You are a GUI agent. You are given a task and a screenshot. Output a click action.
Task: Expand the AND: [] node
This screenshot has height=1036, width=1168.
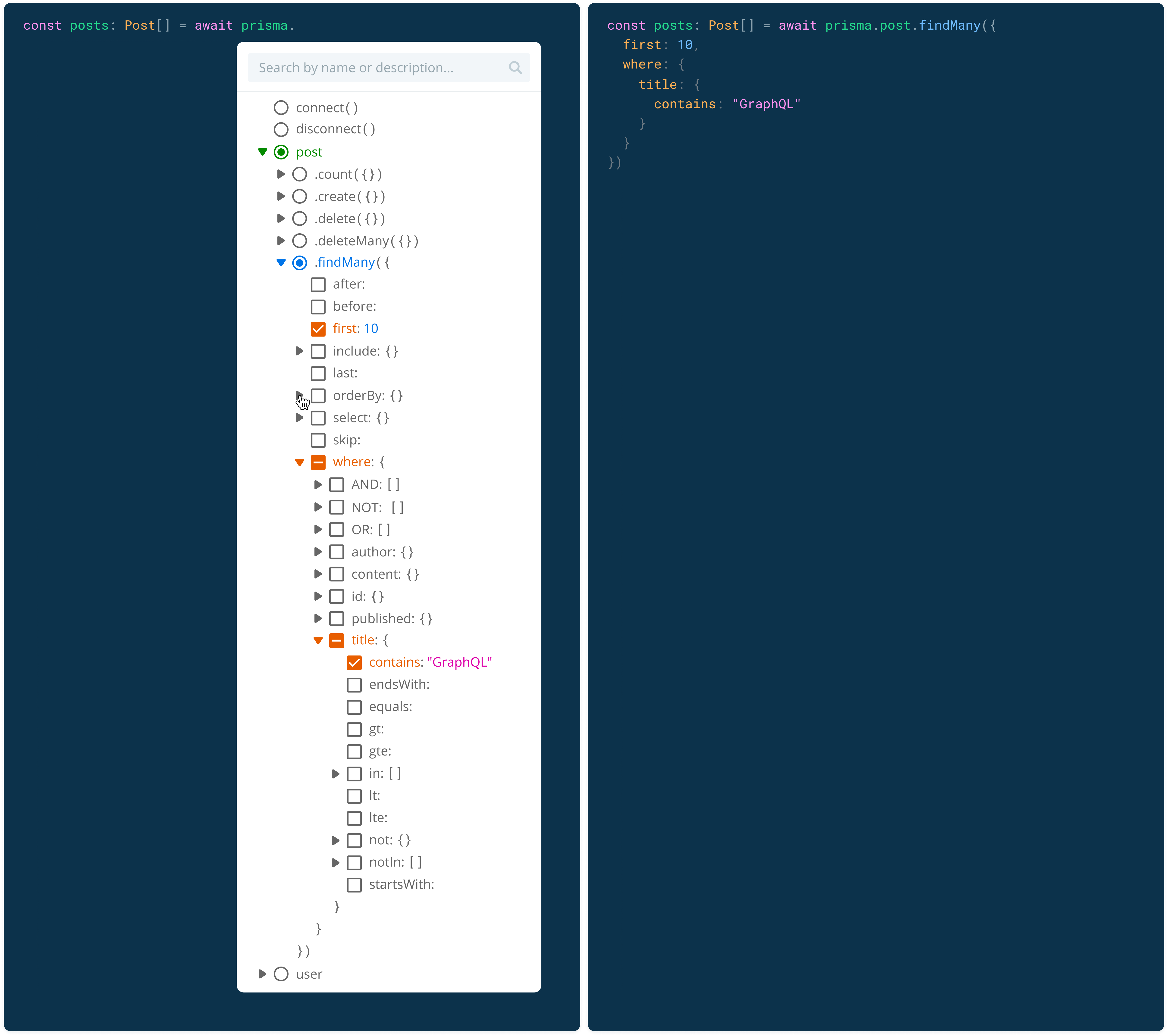(x=318, y=485)
